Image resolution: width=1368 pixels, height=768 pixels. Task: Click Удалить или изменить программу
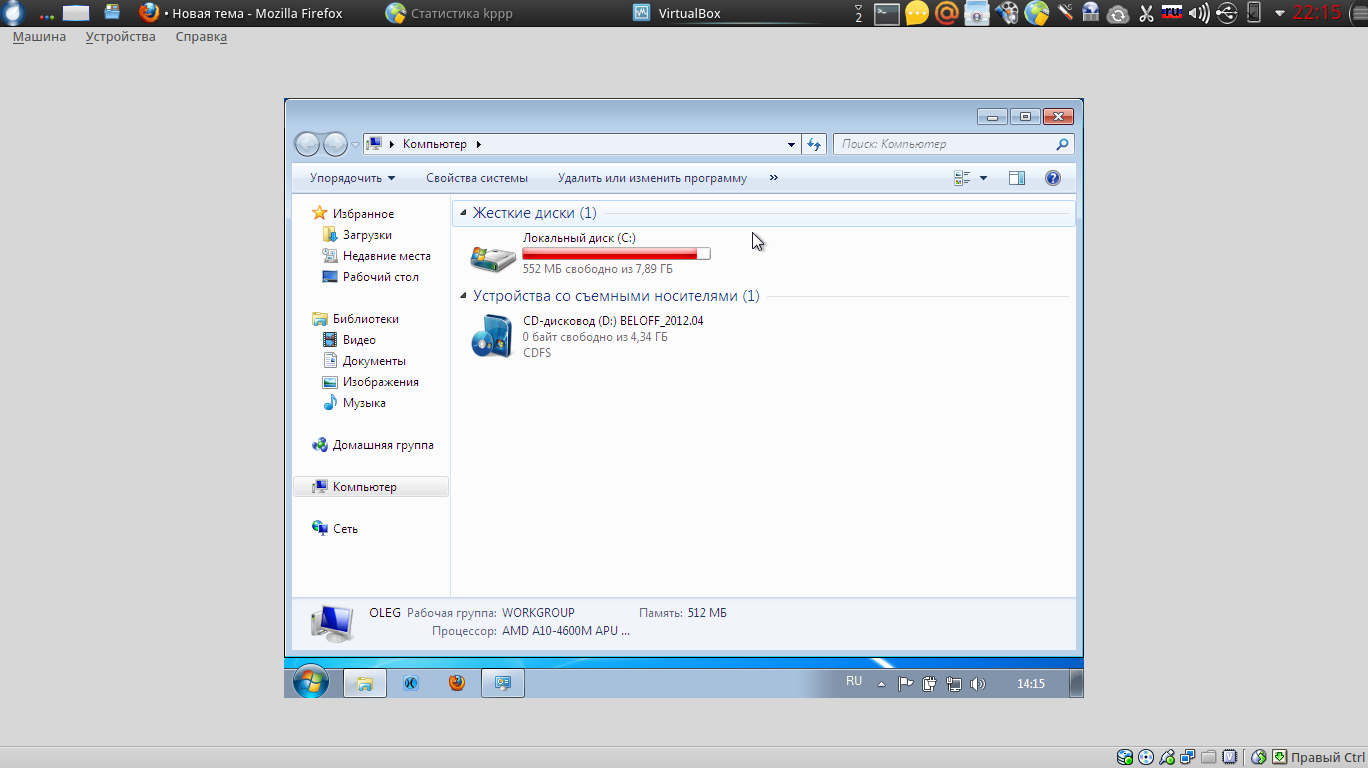[x=652, y=178]
